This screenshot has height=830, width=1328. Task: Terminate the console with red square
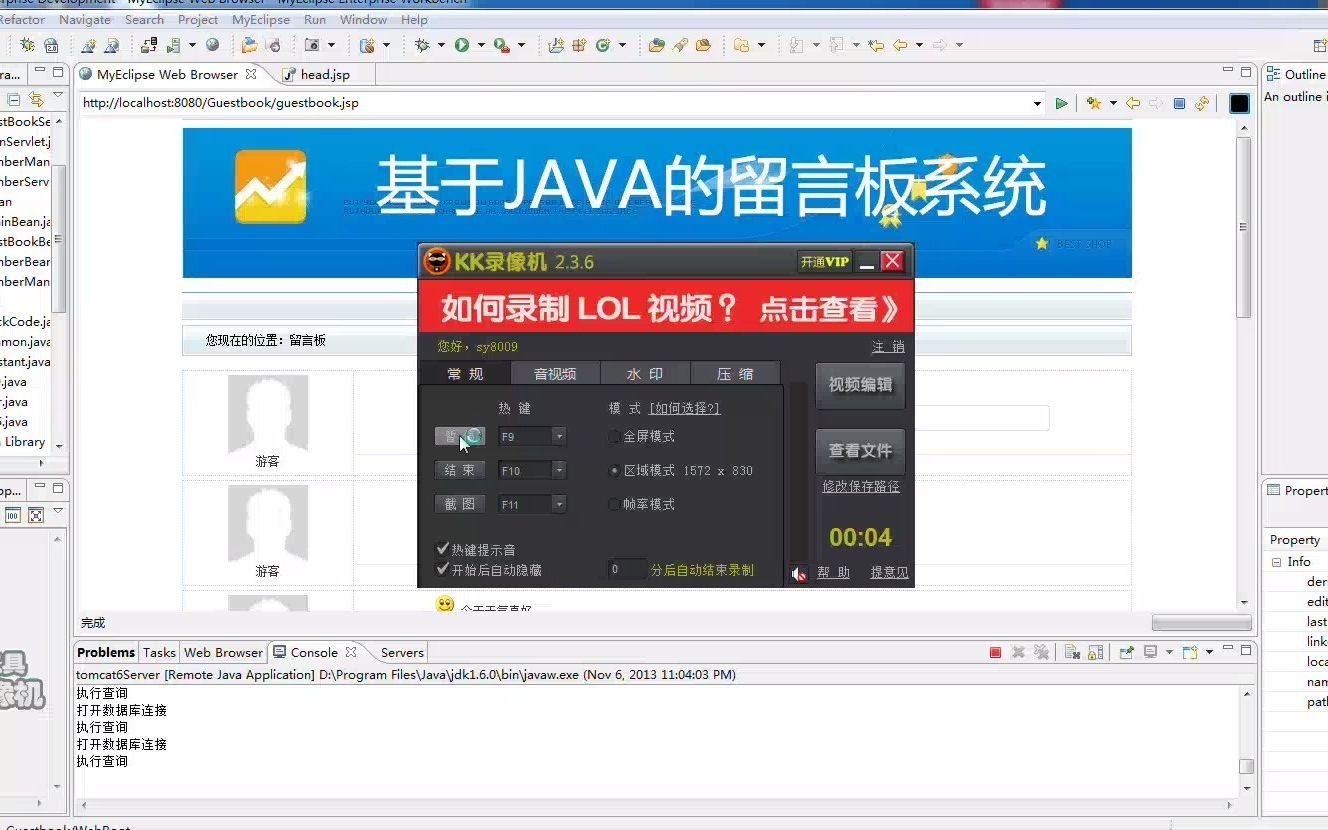pos(995,652)
